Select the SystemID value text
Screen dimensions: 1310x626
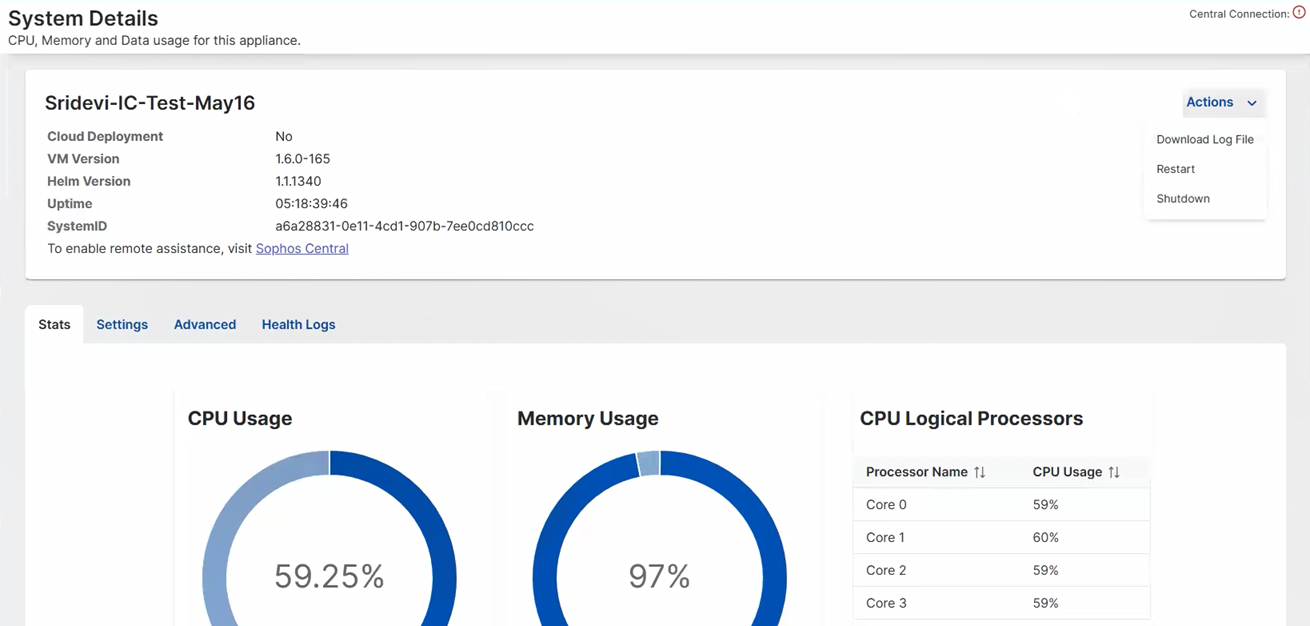tap(404, 226)
